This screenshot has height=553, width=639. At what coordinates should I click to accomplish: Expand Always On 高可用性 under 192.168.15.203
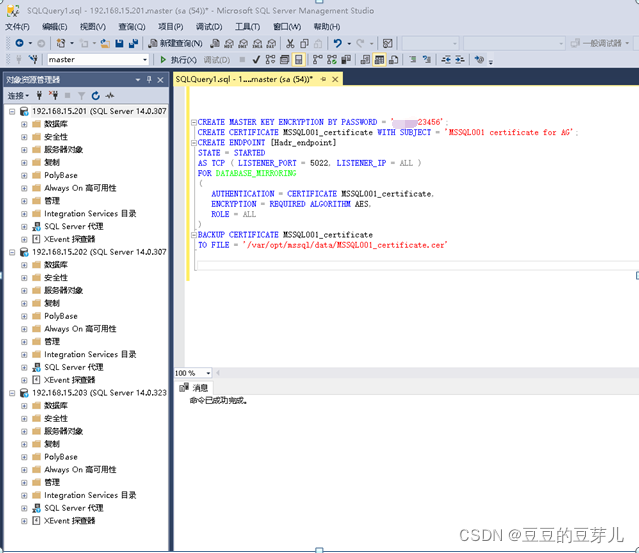tap(24, 470)
